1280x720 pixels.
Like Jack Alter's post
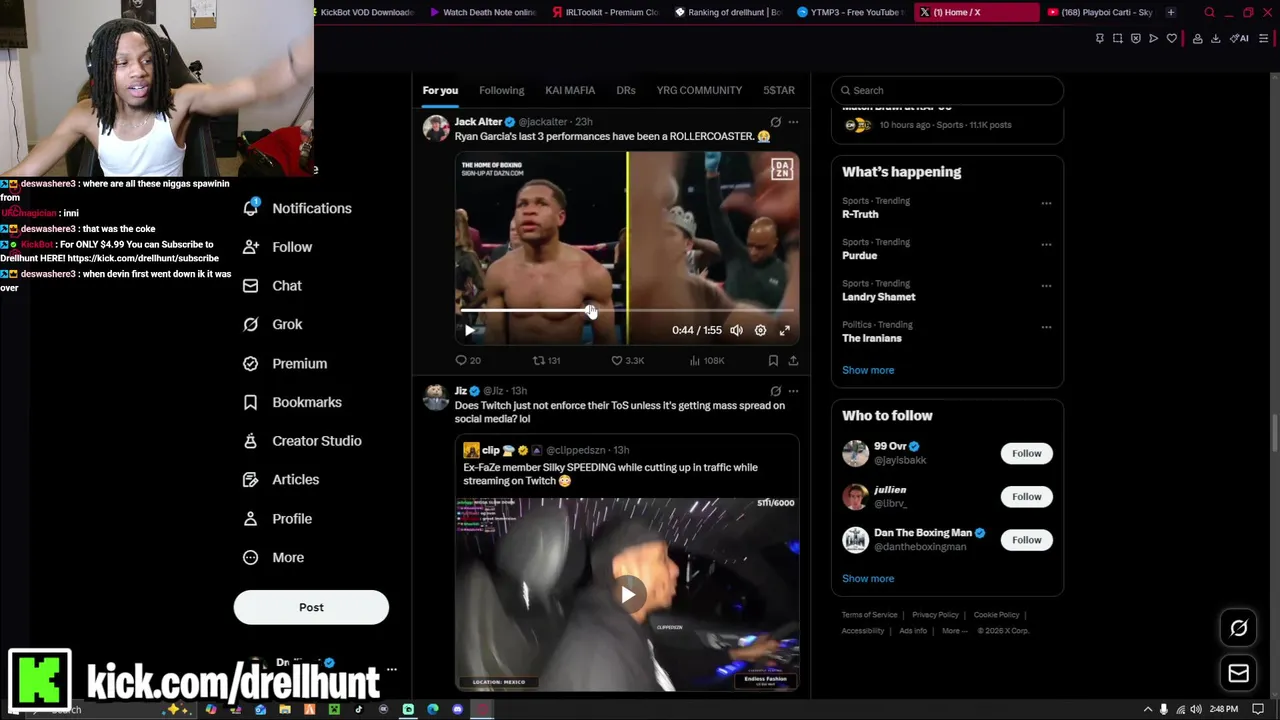click(628, 360)
